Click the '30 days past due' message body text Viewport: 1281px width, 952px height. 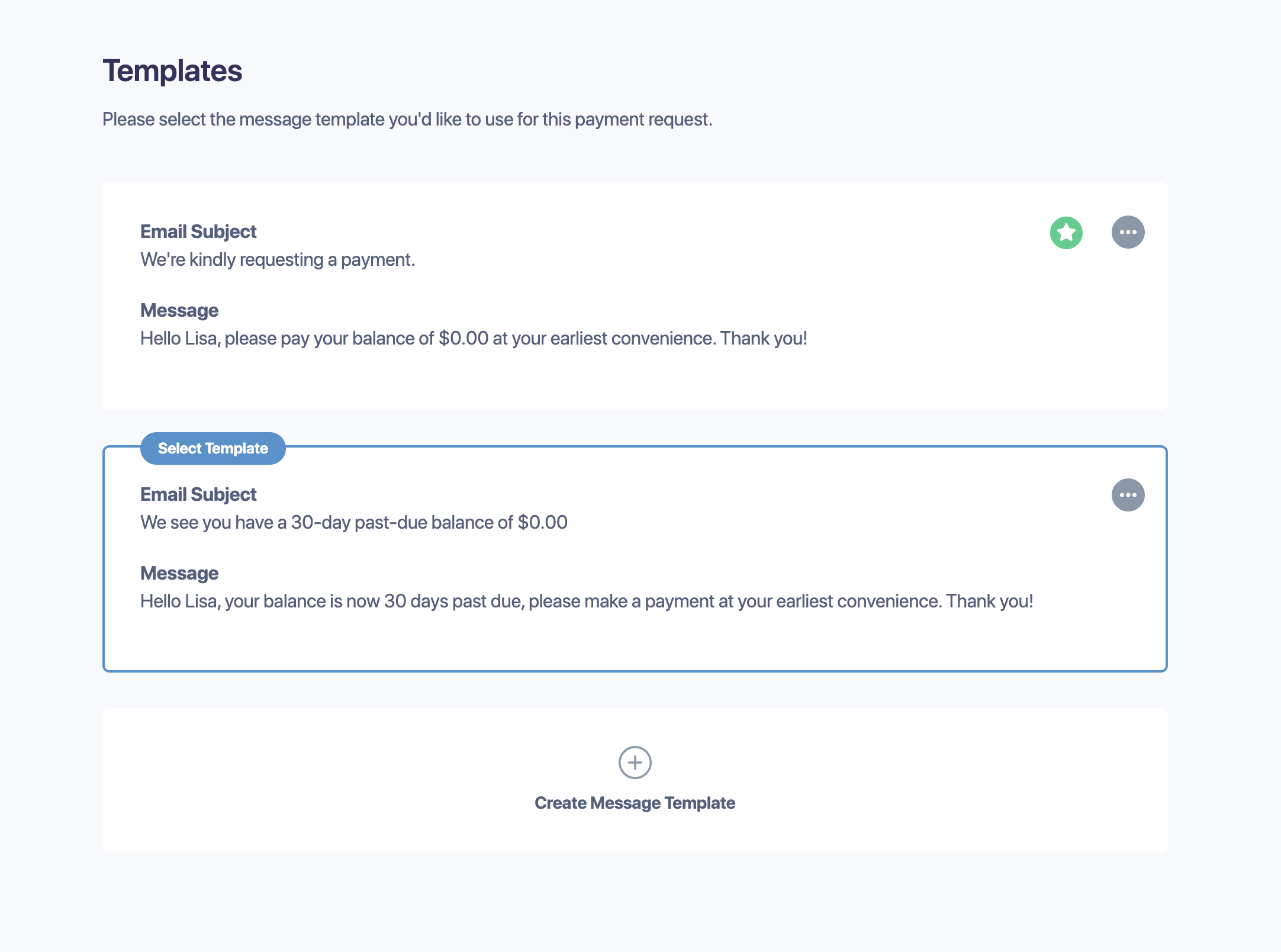tap(587, 601)
